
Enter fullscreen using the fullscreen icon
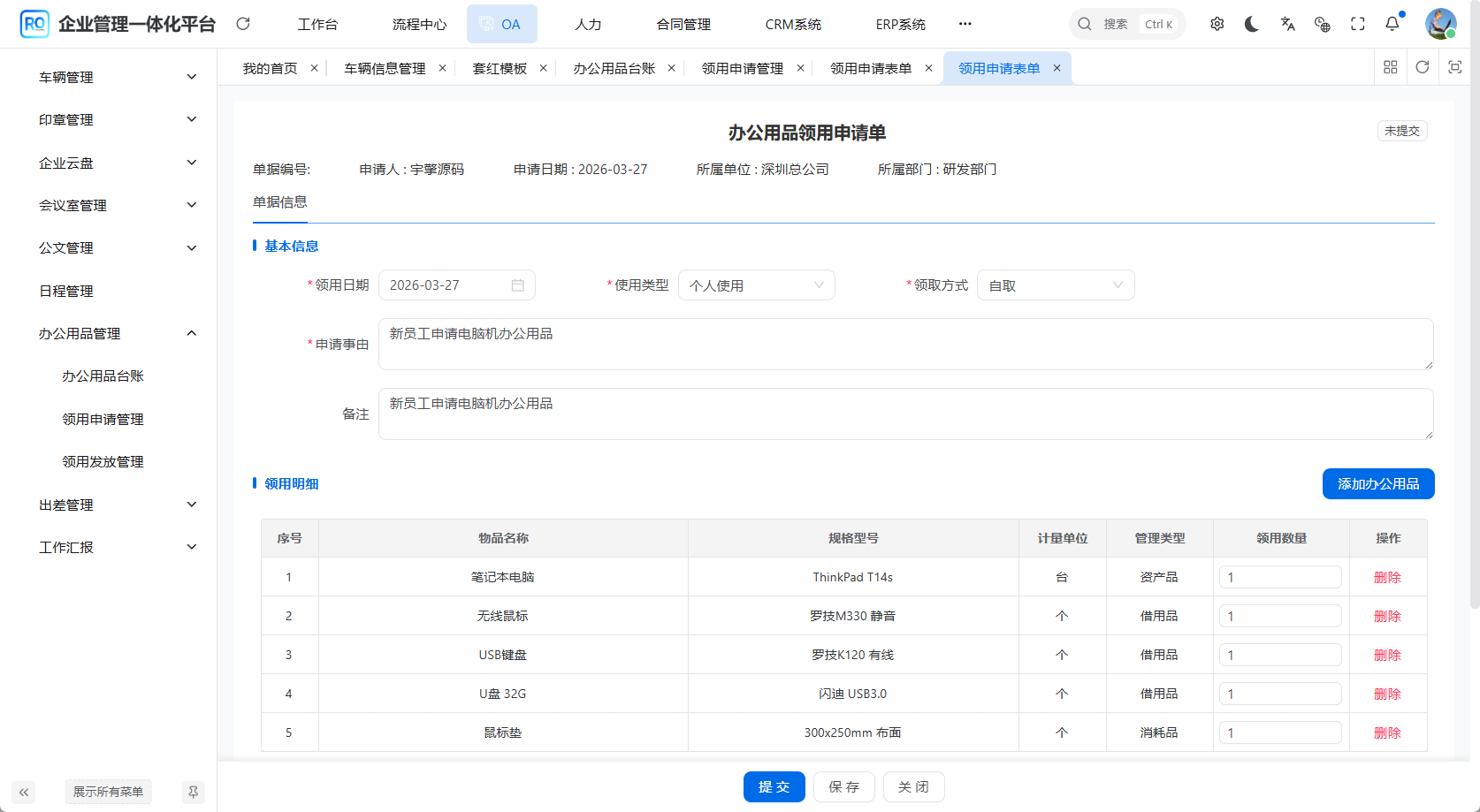tap(1358, 24)
